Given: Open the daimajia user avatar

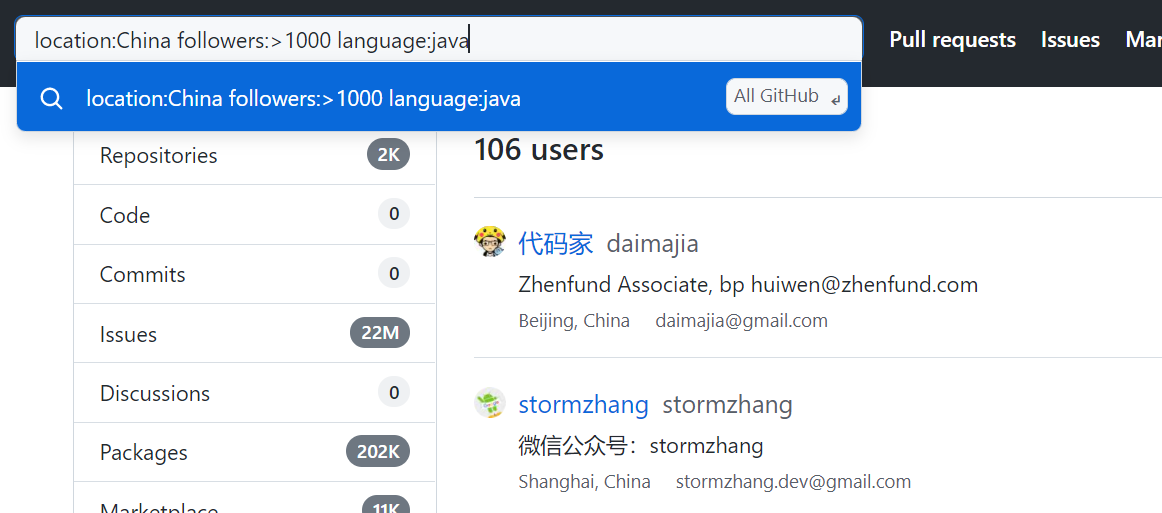Looking at the screenshot, I should point(490,242).
